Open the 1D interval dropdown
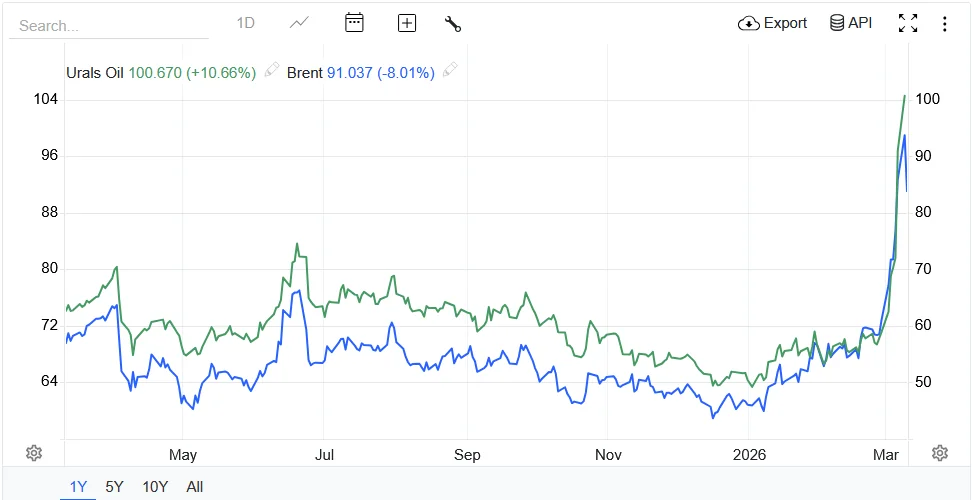The image size is (972, 500). coord(246,23)
